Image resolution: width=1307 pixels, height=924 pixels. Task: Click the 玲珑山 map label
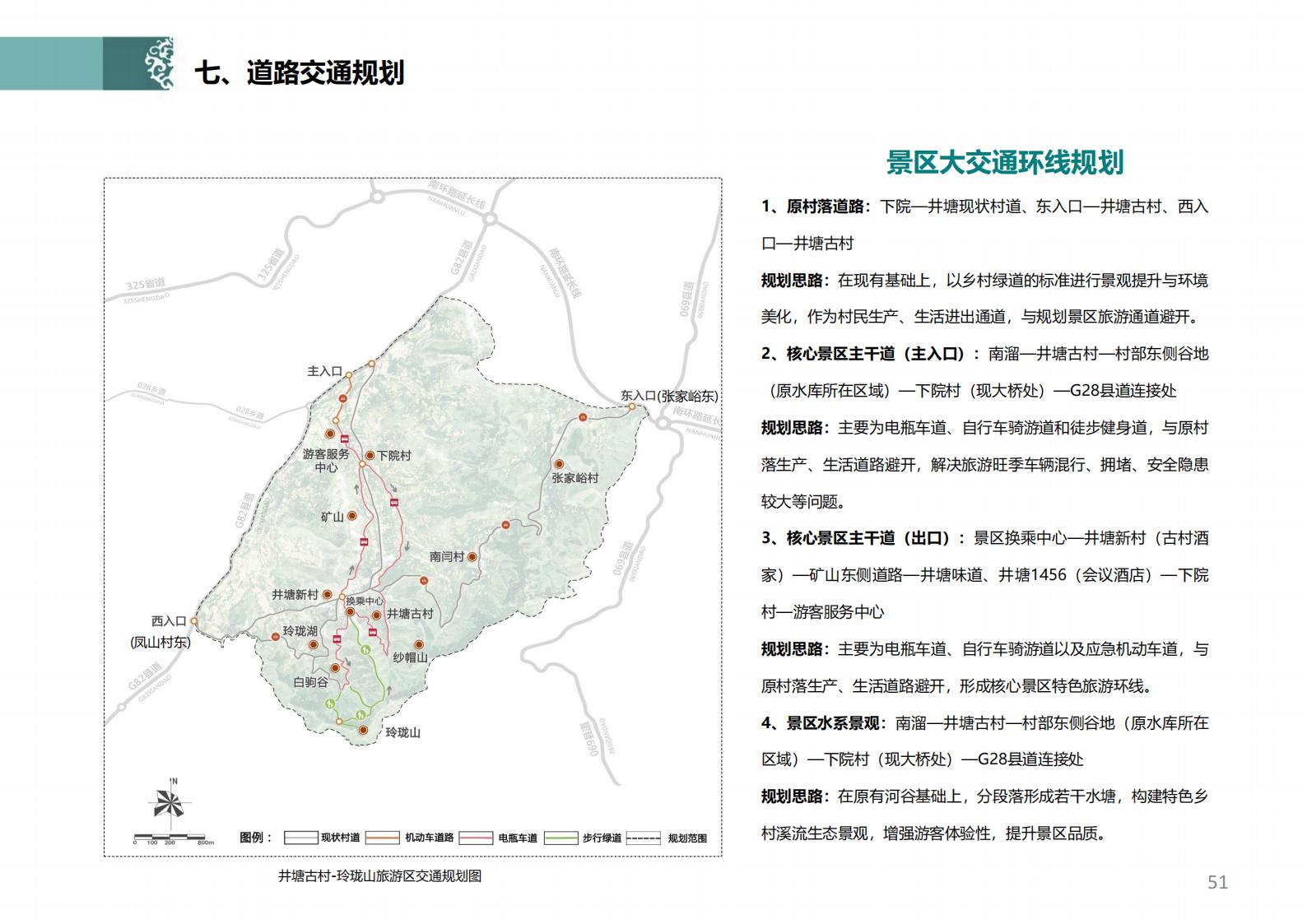tap(403, 732)
